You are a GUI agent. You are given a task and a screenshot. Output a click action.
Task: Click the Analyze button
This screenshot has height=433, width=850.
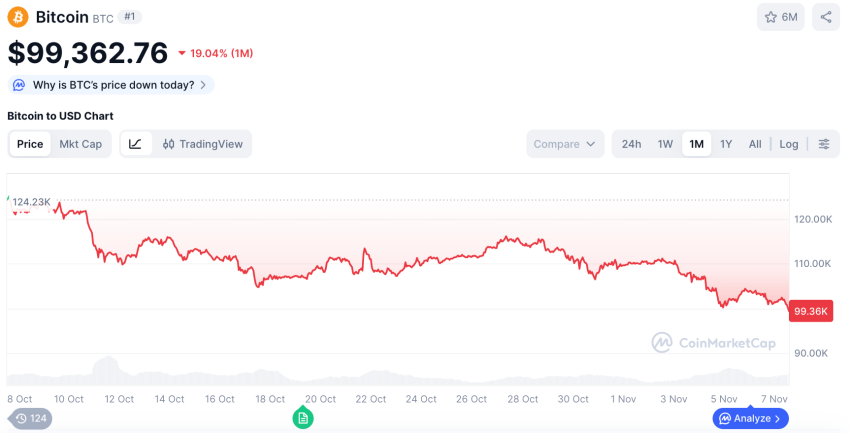tap(750, 418)
